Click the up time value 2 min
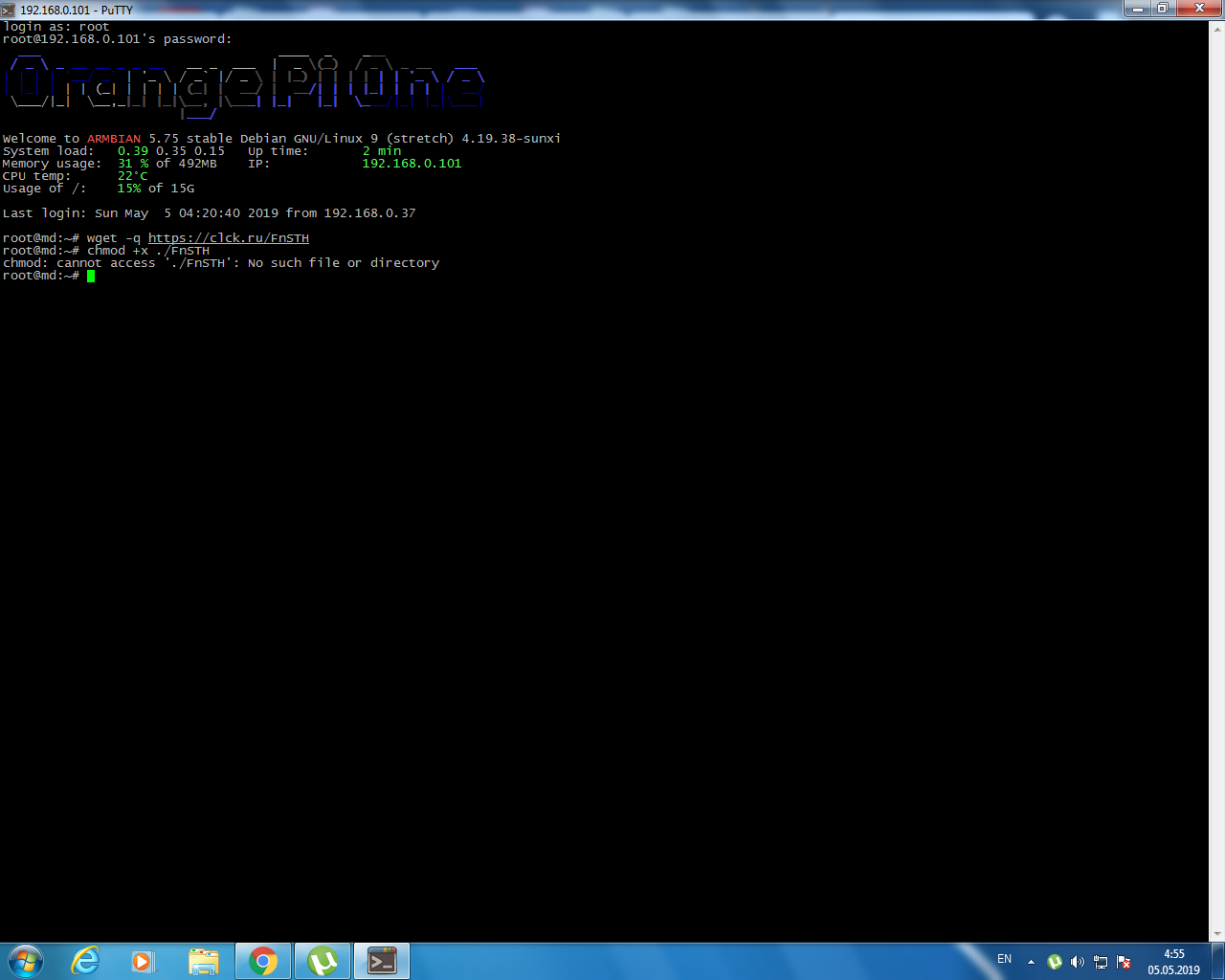The width and height of the screenshot is (1225, 980). pos(382,151)
